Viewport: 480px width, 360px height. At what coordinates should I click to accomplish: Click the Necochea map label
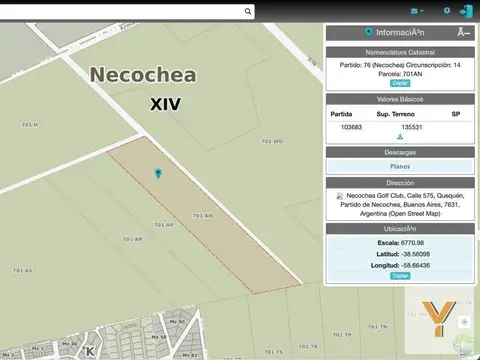pos(143,75)
